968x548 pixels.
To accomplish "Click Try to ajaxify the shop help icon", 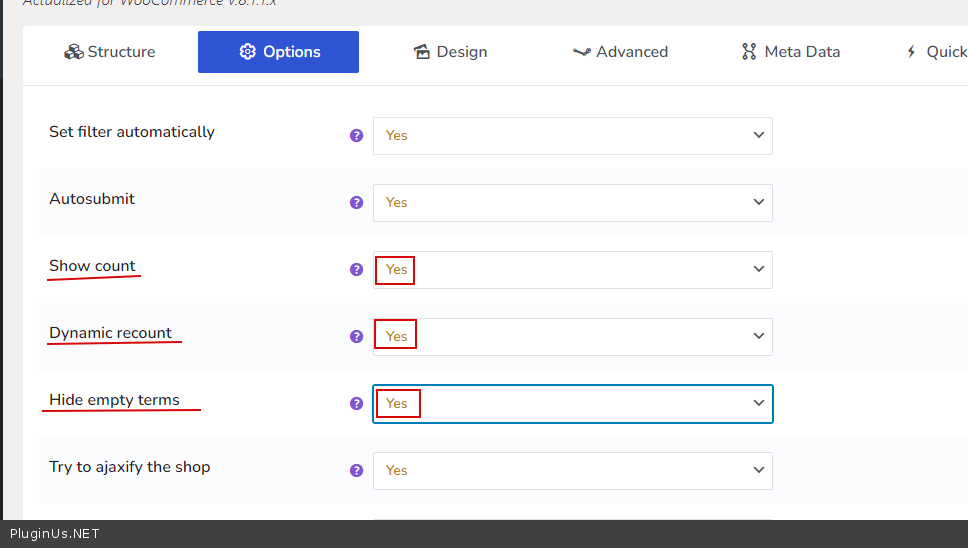I will [x=356, y=470].
